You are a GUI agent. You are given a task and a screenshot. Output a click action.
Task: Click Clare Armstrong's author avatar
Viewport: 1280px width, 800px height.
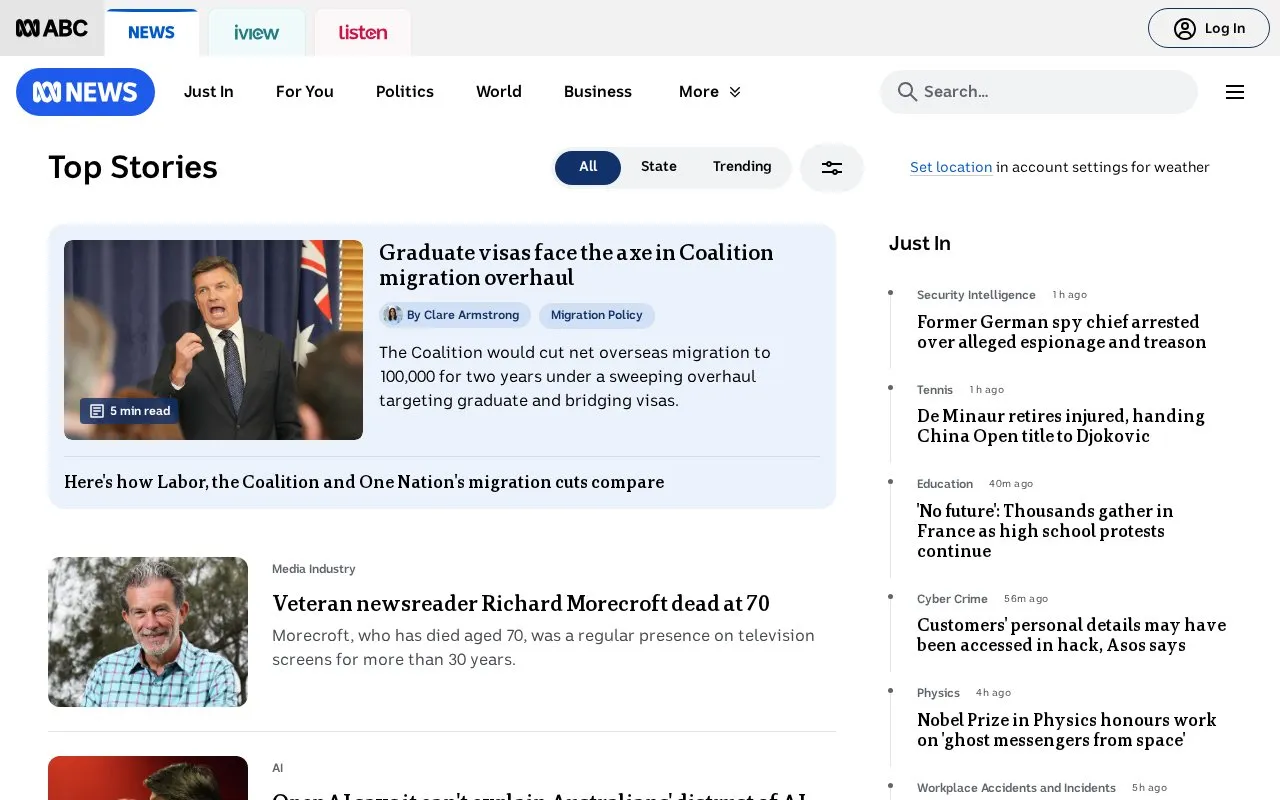tap(393, 315)
